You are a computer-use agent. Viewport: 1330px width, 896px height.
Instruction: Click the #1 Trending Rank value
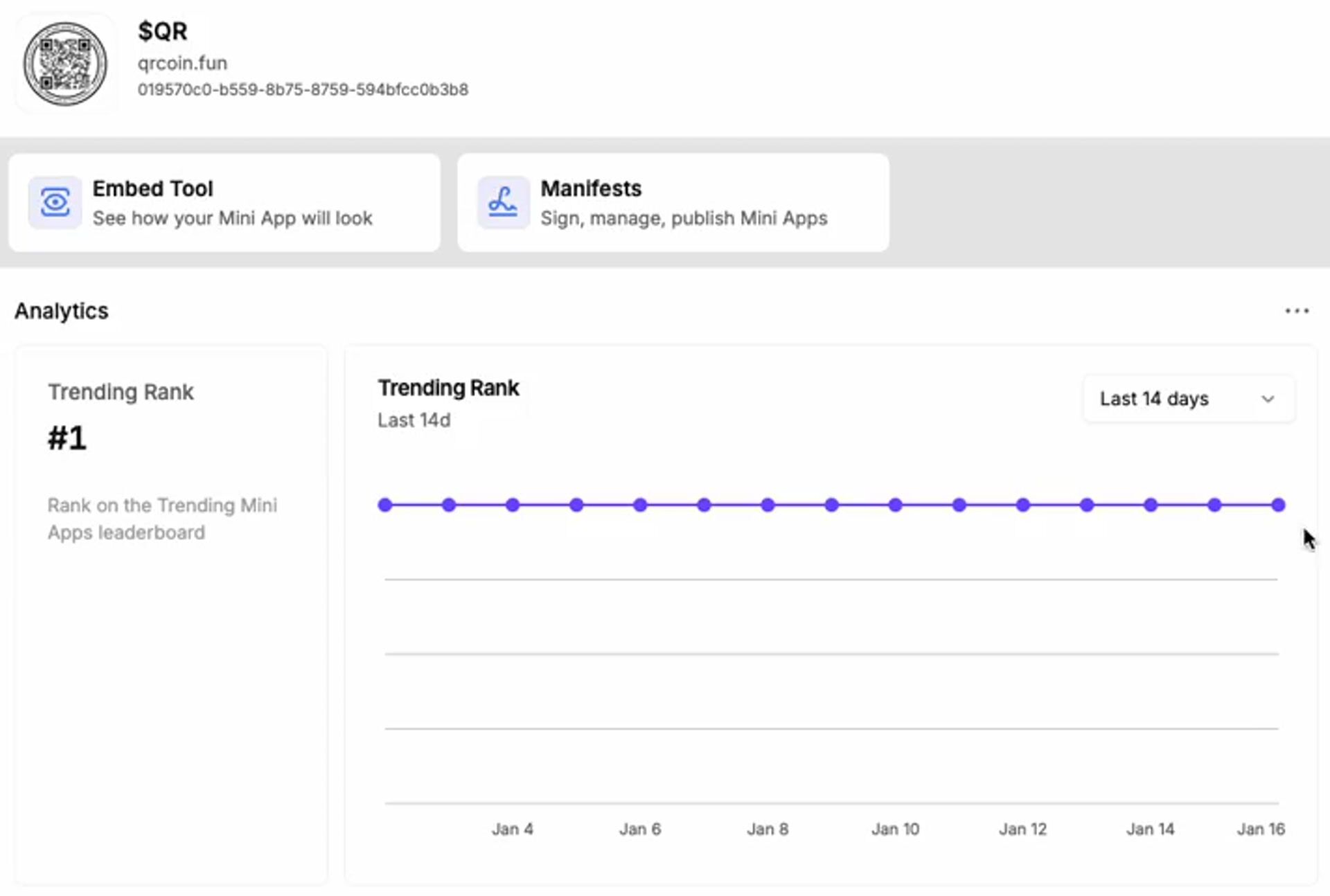[67, 438]
